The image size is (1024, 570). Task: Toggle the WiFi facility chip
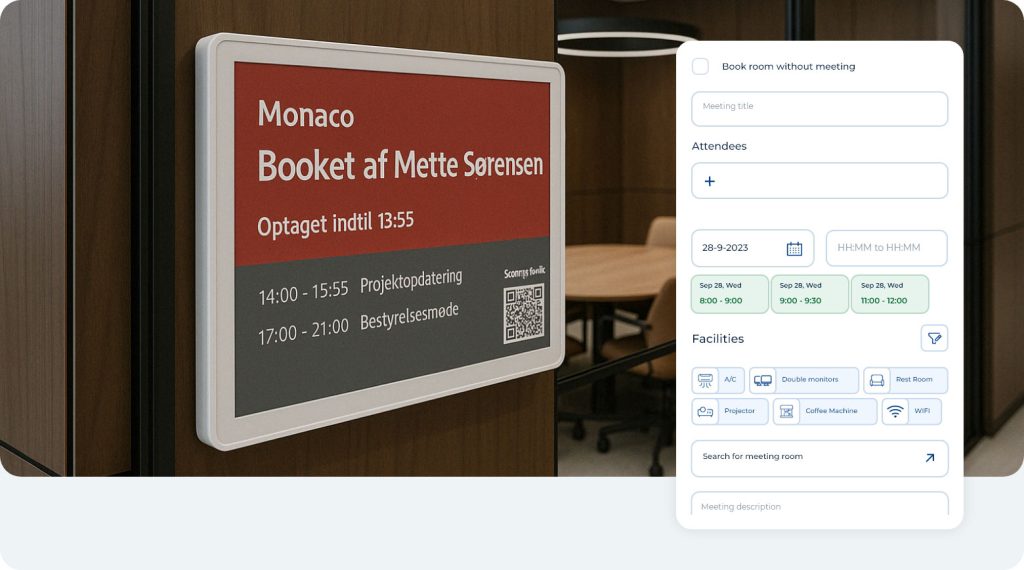click(912, 411)
